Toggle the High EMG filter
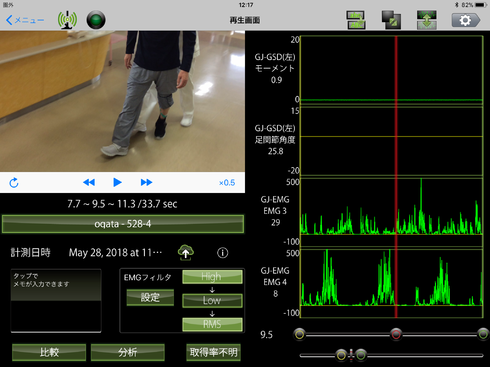This screenshot has width=490, height=367. (x=212, y=277)
